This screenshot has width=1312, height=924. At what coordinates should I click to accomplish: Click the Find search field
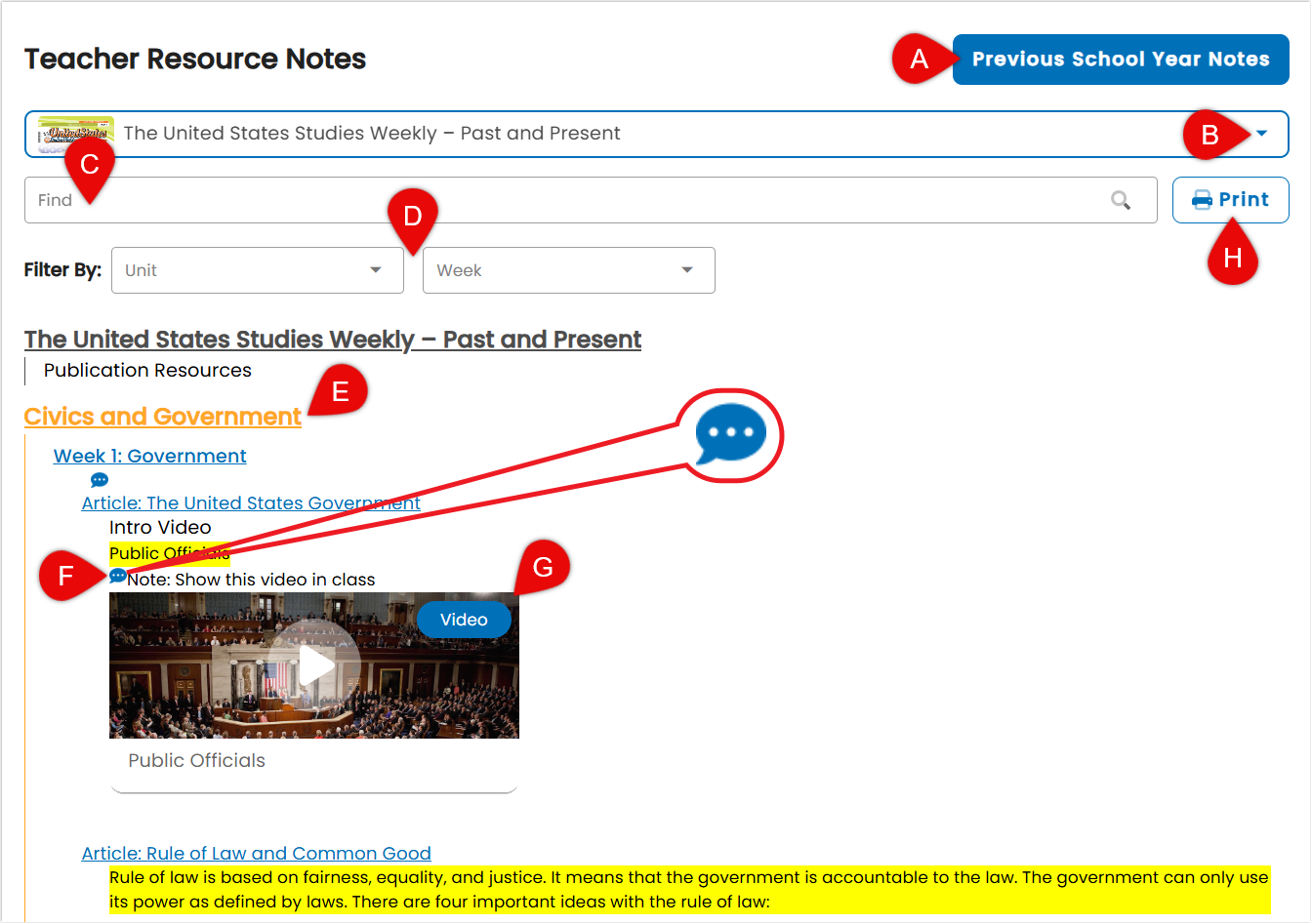pyautogui.click(x=591, y=200)
